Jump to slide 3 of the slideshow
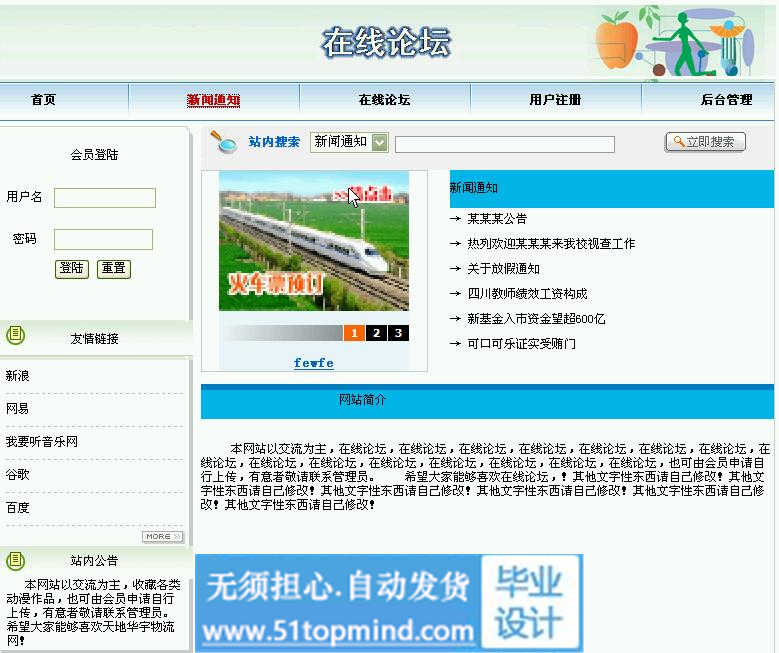The image size is (779, 653). 398,333
